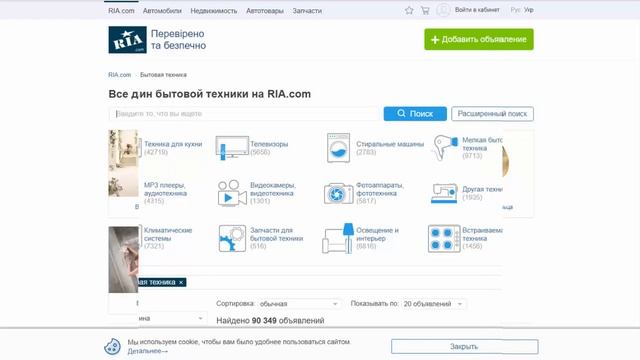This screenshot has width=640, height=360.
Task: Open Запчасти для бытовой техники link
Action: (x=276, y=234)
